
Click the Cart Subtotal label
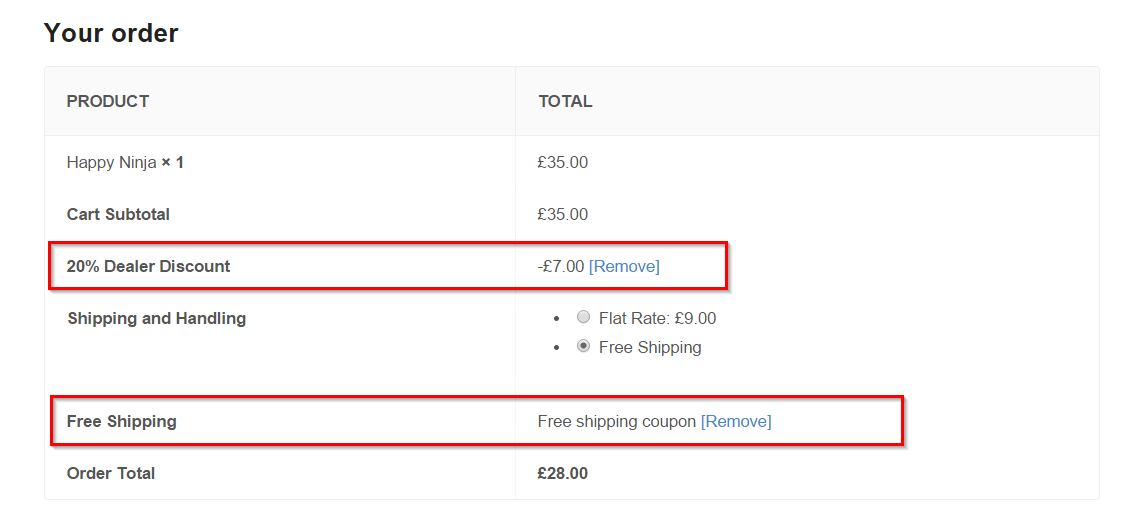(118, 214)
